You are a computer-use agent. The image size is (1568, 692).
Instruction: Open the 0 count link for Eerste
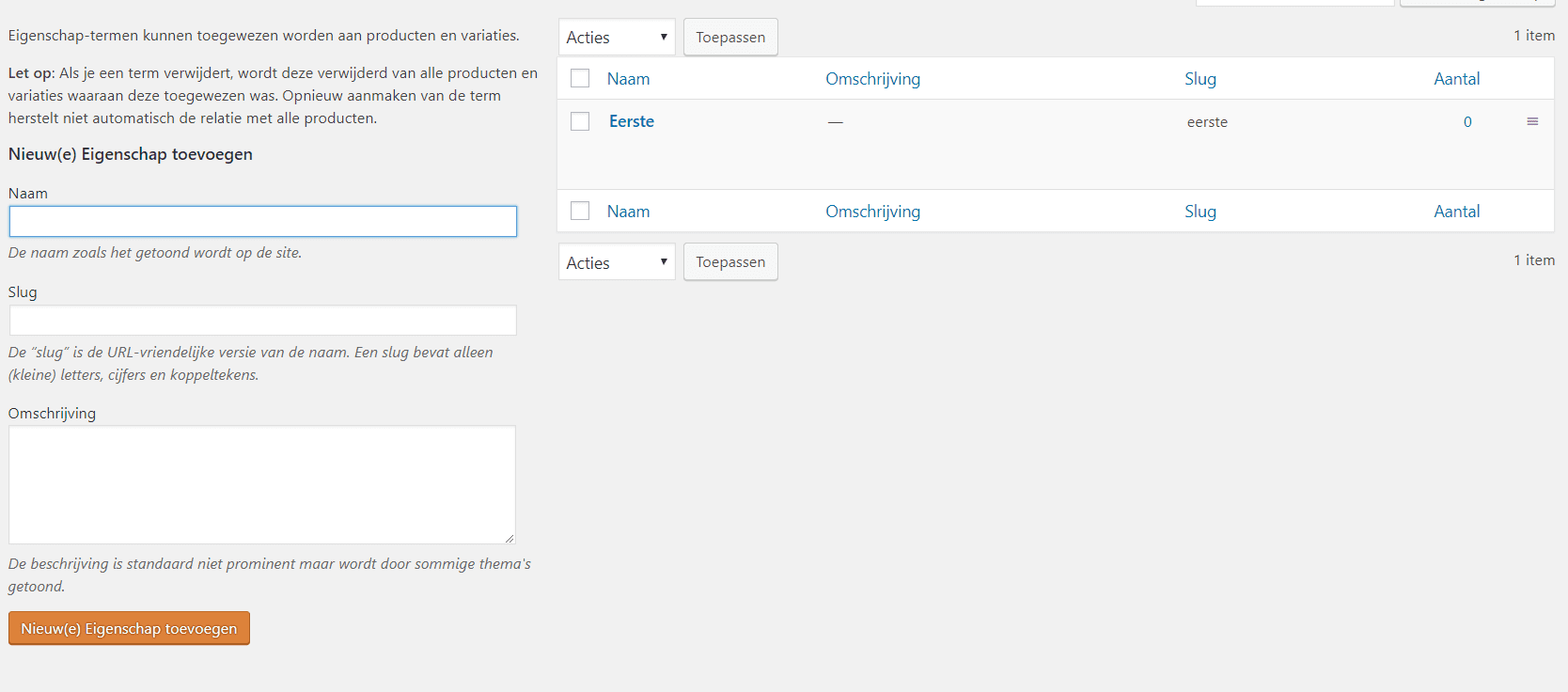pyautogui.click(x=1467, y=122)
